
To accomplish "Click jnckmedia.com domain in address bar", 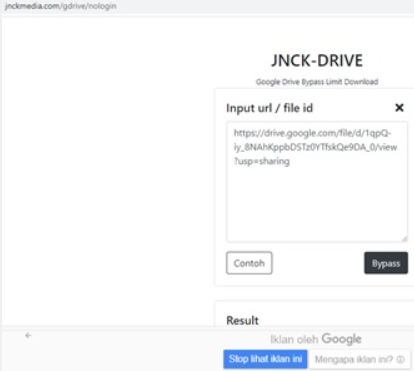I will click(x=33, y=6).
